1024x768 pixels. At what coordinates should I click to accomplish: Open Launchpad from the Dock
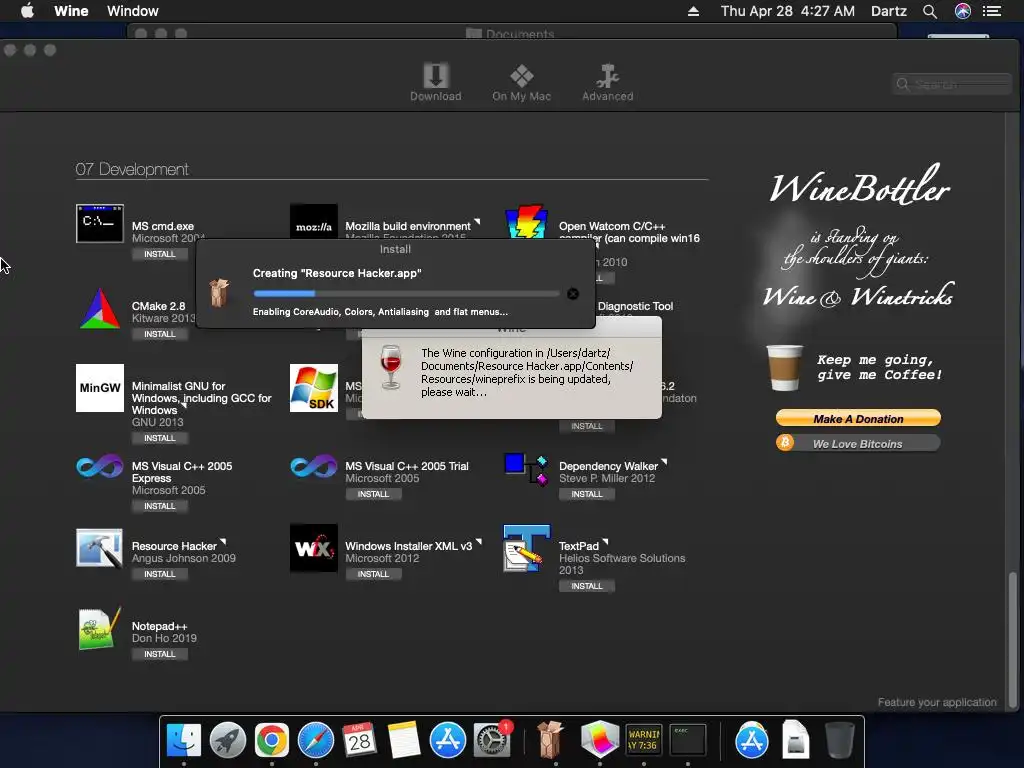227,740
